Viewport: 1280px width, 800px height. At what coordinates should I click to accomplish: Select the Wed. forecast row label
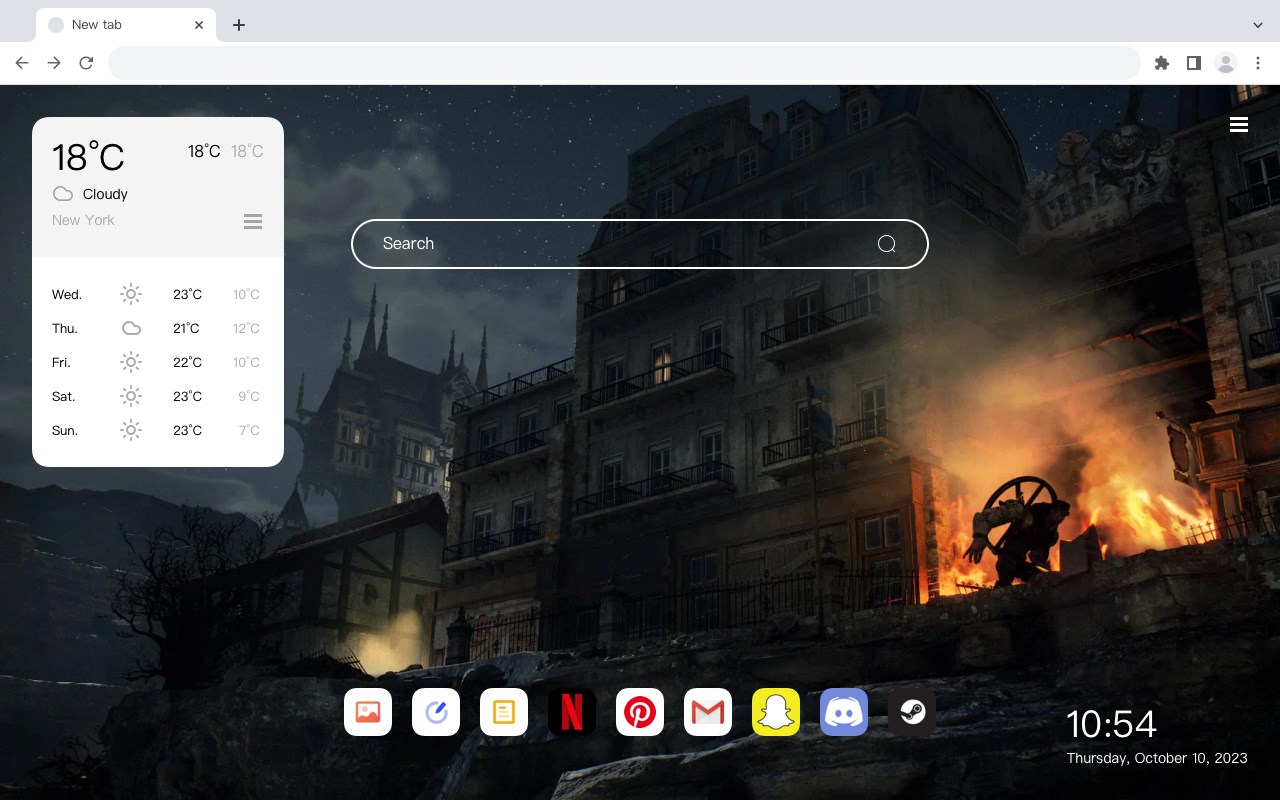(67, 294)
